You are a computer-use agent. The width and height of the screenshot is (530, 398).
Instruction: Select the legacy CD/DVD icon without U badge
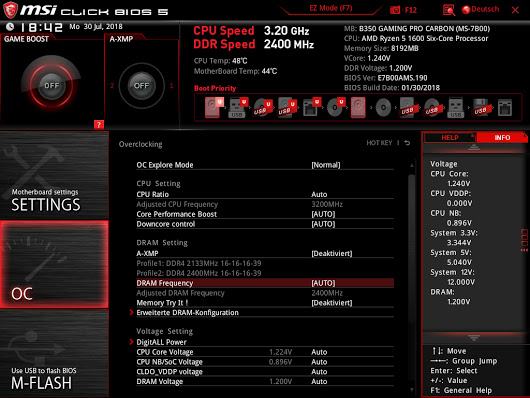click(x=383, y=108)
